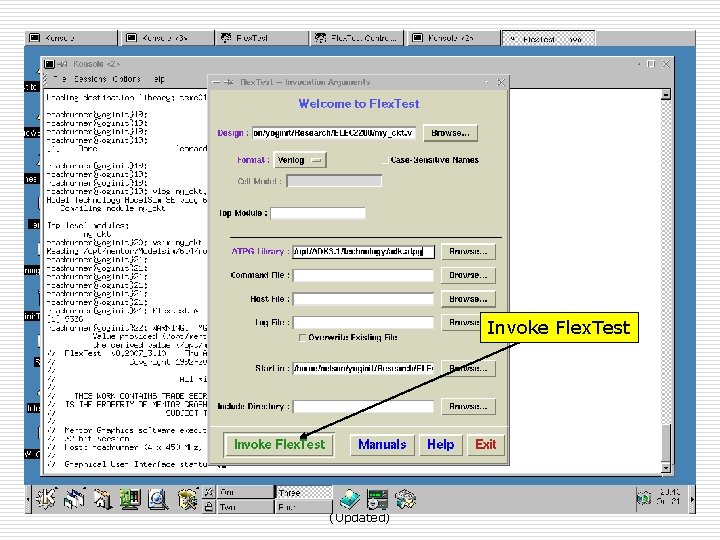This screenshot has height=540, width=720.
Task: Browse for the Host File
Action: click(468, 299)
